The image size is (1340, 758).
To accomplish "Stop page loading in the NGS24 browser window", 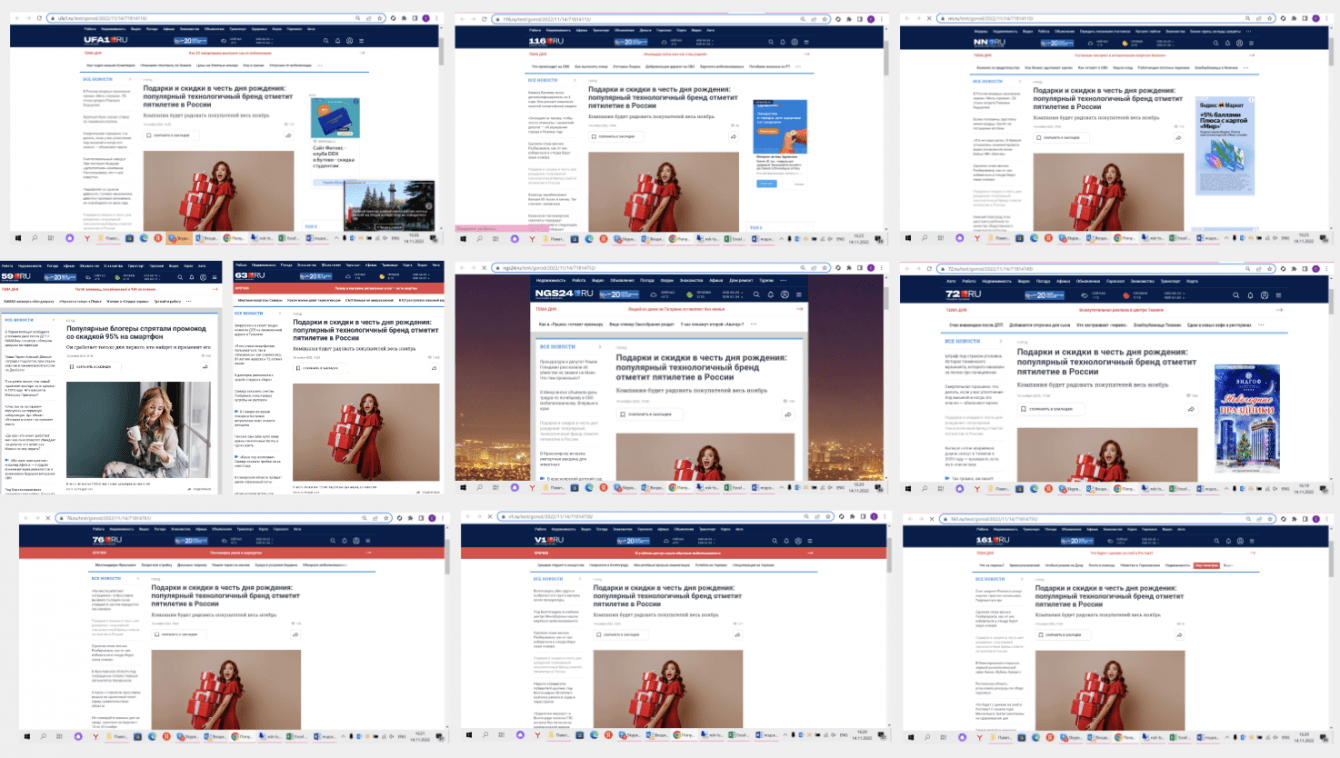I will pos(484,268).
